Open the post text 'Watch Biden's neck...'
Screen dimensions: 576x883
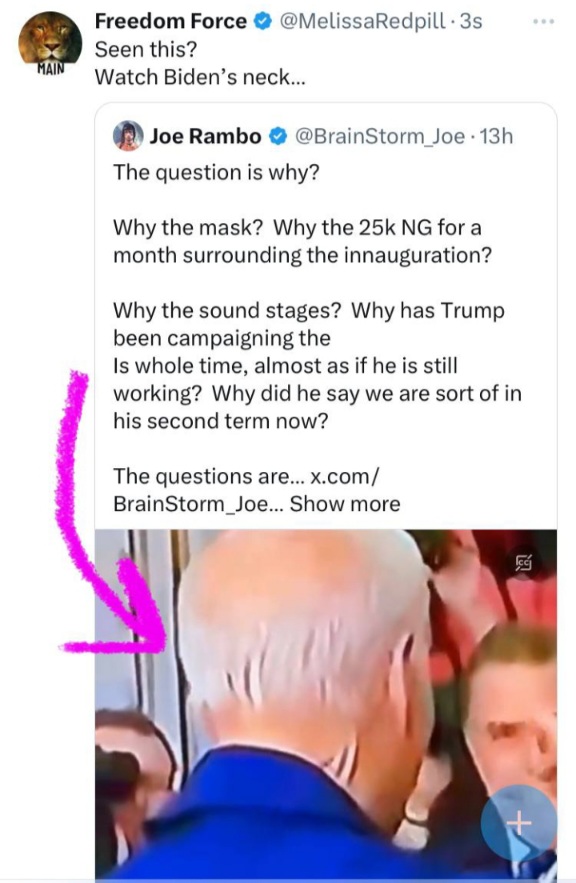coord(200,77)
